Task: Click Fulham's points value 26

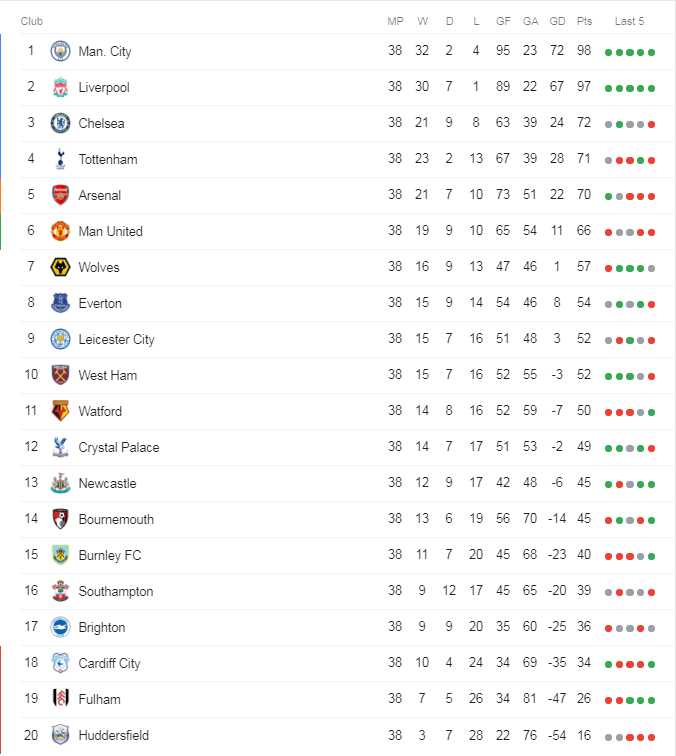Action: [x=584, y=699]
